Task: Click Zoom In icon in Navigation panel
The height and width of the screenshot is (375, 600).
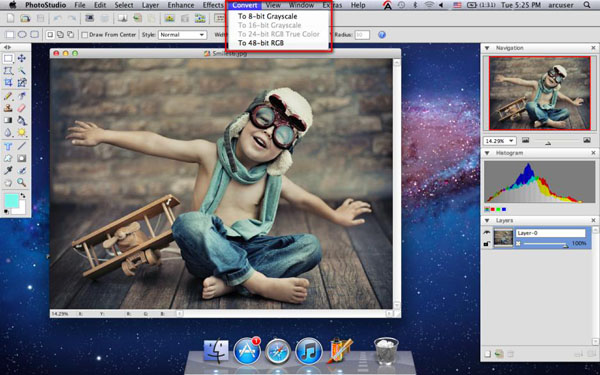Action: 587,140
